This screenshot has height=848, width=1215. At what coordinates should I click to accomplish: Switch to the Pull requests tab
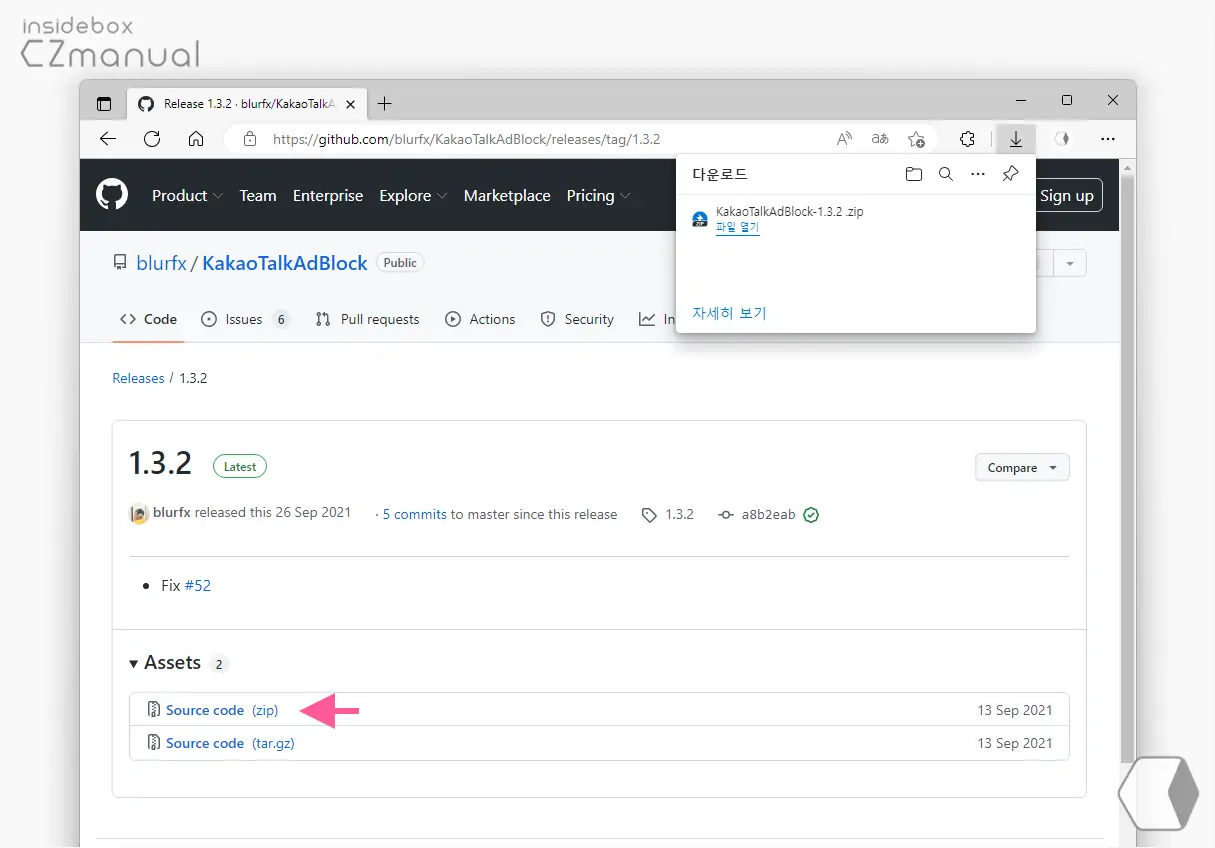coord(367,319)
